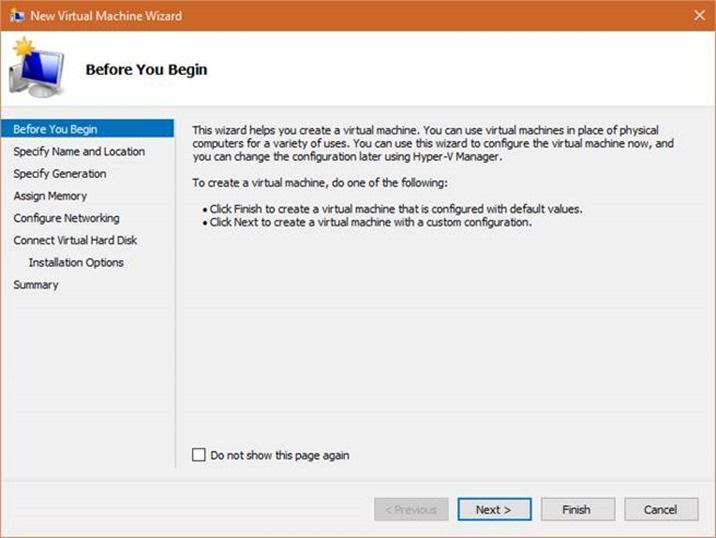Enable the Do not show this page again checkbox
The width and height of the screenshot is (716, 538).
199,456
